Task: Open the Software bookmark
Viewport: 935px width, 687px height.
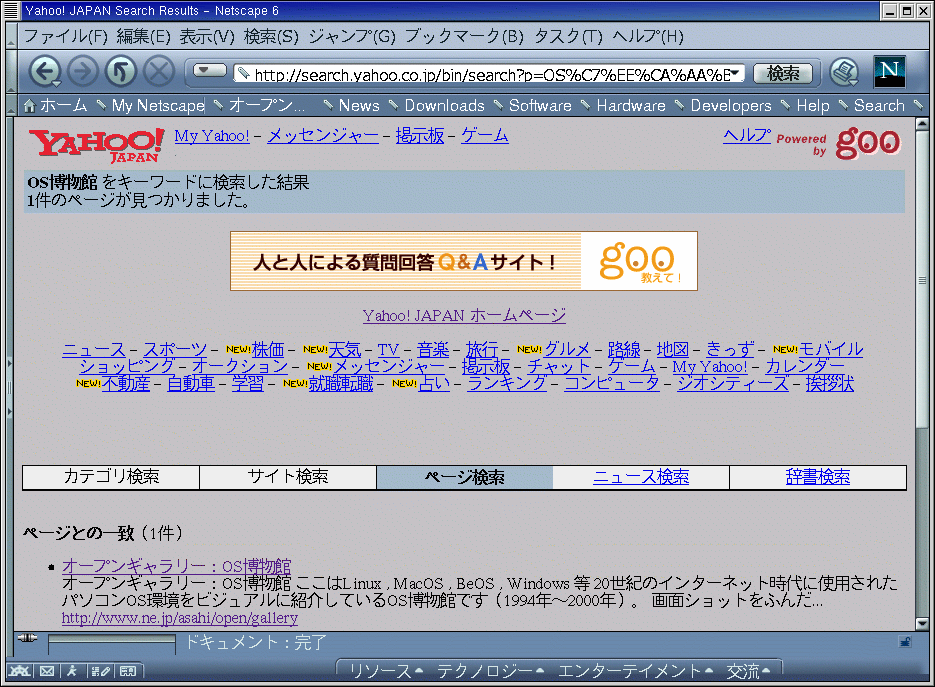Action: tap(540, 106)
